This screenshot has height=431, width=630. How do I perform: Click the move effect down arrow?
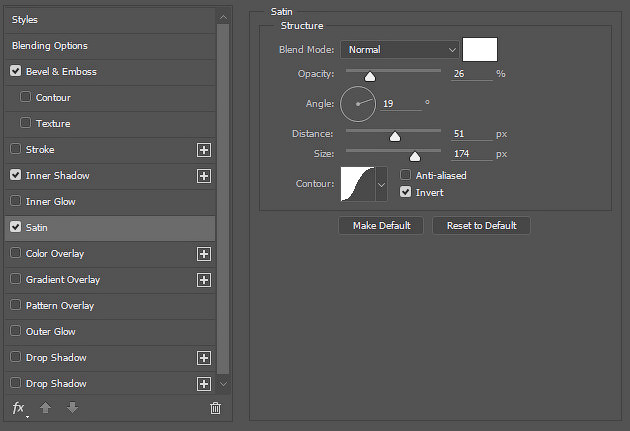point(72,408)
